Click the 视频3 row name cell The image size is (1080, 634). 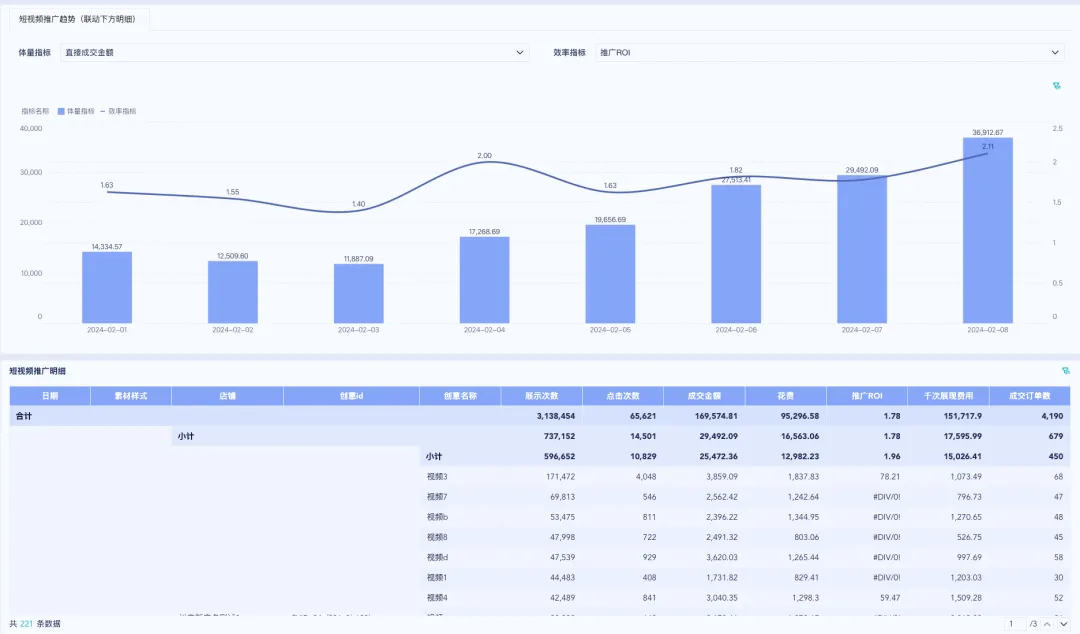[x=437, y=476]
